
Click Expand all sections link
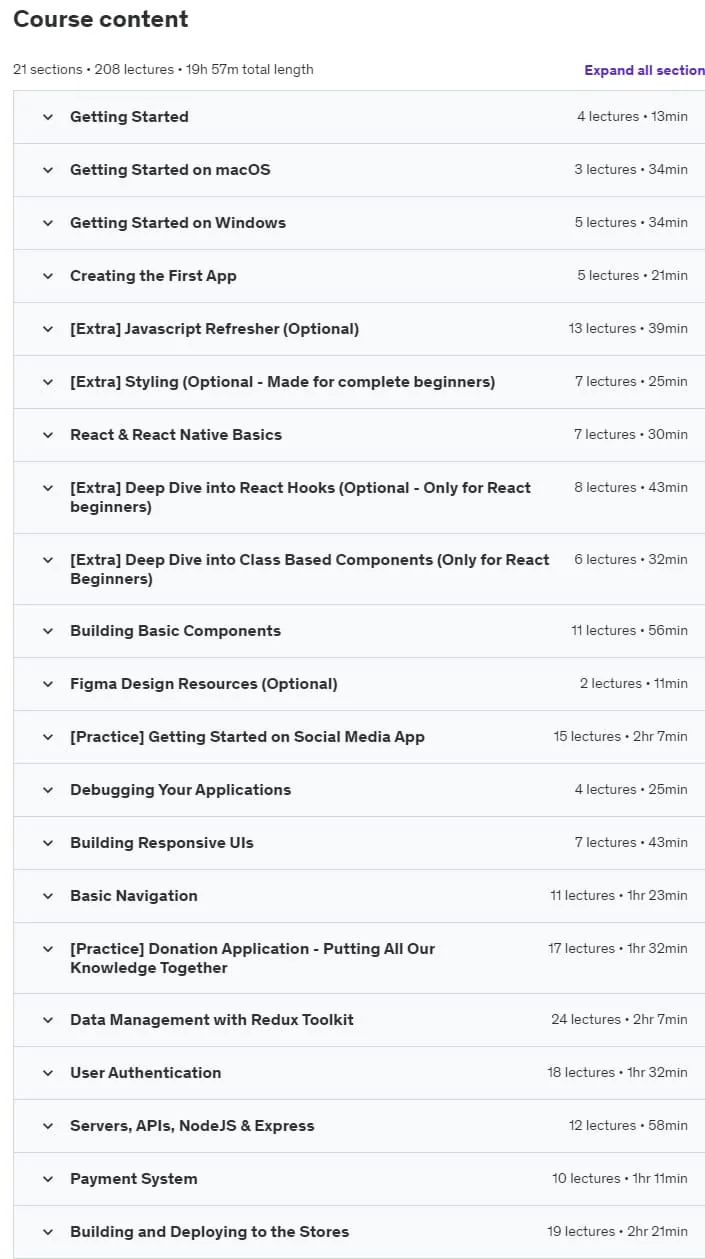pos(645,70)
